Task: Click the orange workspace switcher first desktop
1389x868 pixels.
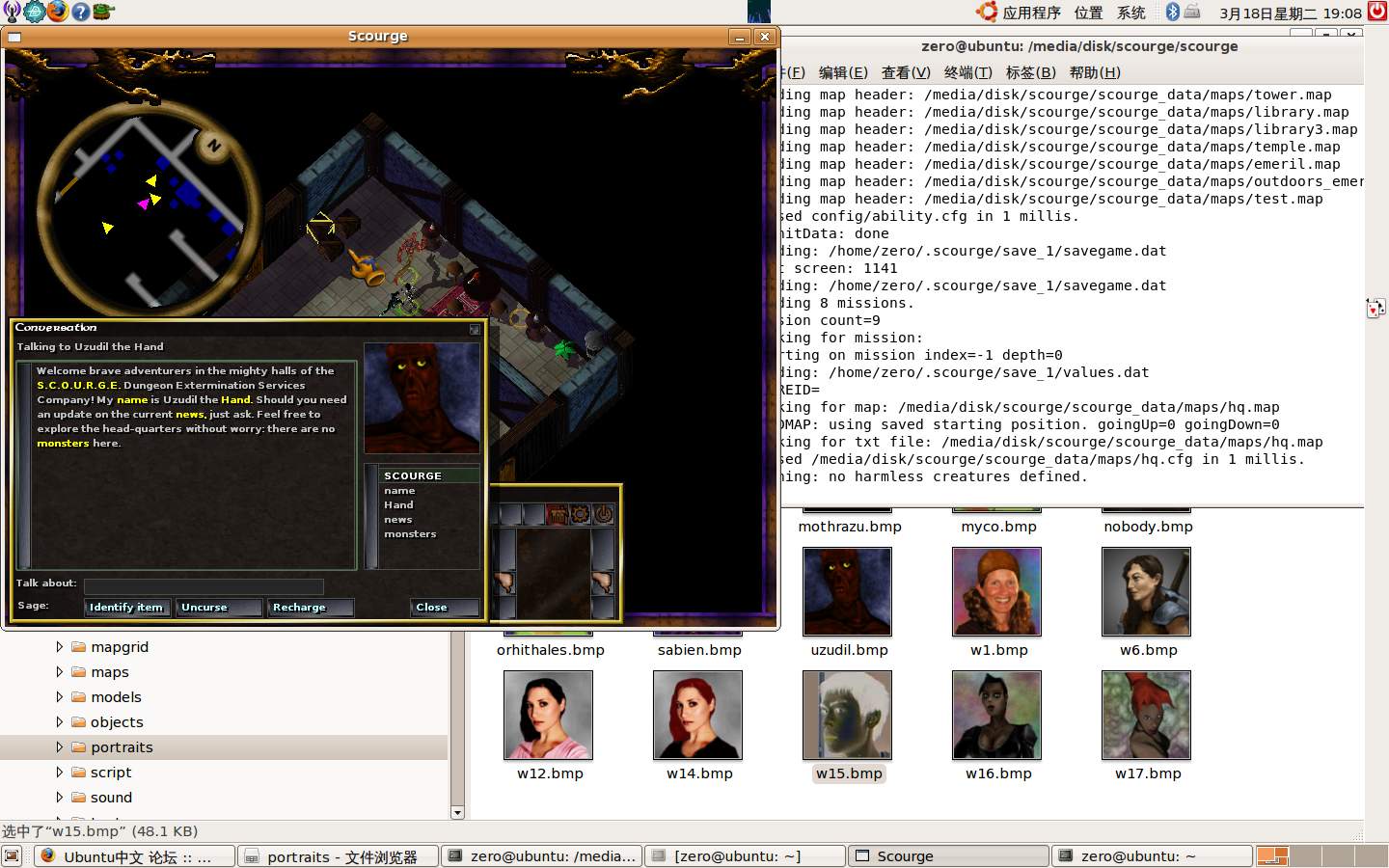Action: point(1272,856)
